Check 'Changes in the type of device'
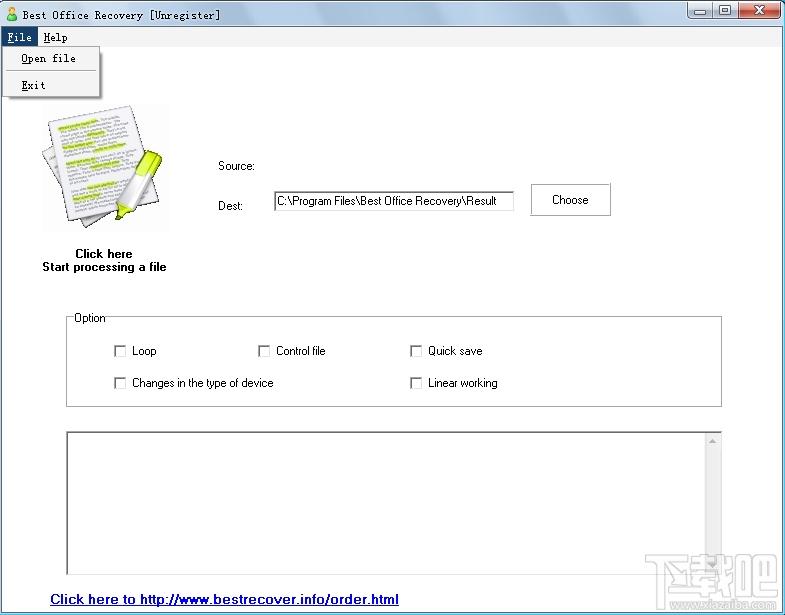This screenshot has height=615, width=785. pos(120,383)
